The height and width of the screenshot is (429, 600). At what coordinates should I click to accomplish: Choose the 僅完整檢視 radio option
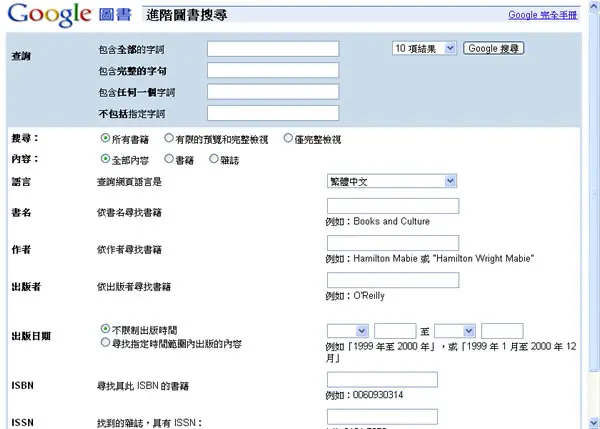288,138
